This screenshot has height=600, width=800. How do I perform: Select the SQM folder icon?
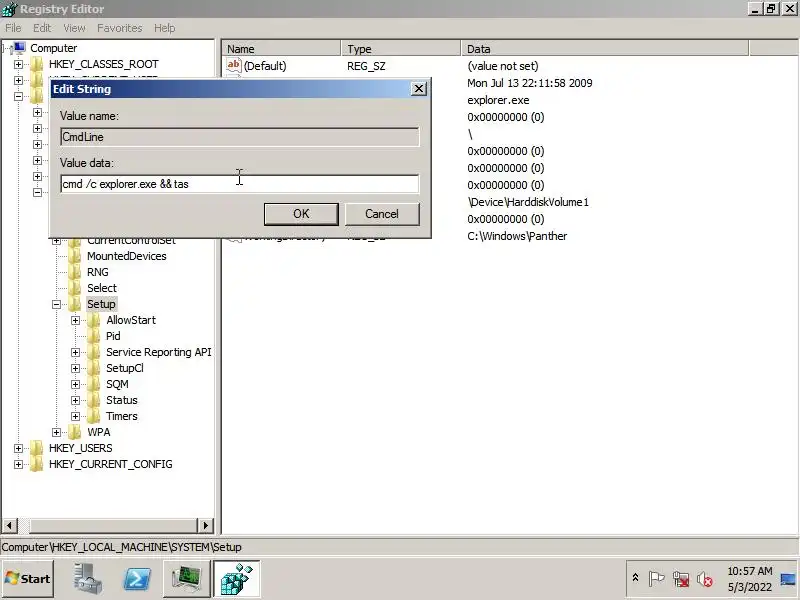(x=94, y=384)
